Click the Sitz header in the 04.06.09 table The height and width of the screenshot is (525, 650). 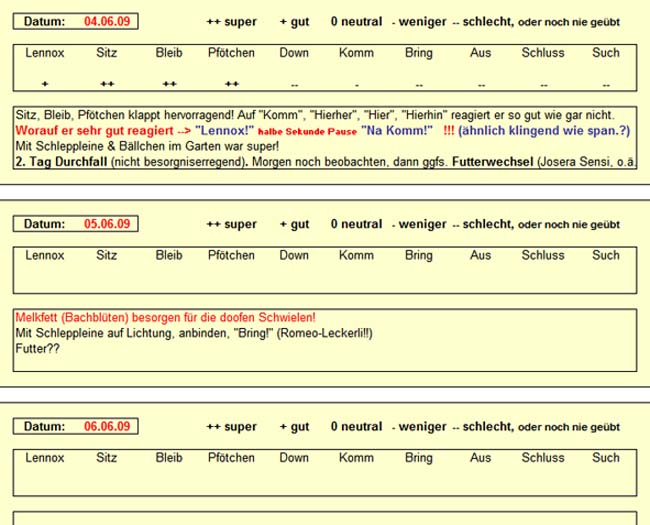point(107,53)
